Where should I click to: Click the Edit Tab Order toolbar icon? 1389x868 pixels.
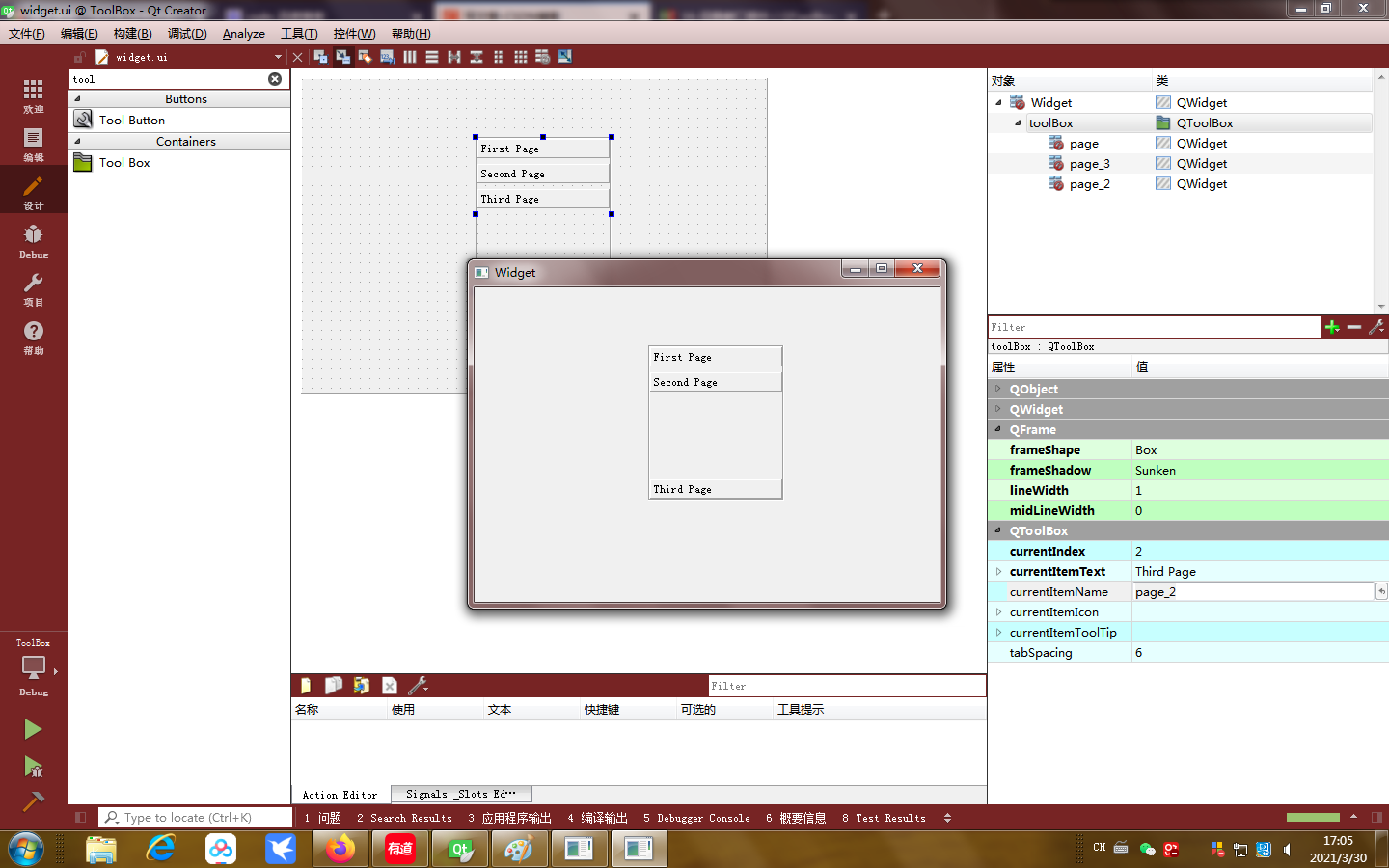click(388, 57)
